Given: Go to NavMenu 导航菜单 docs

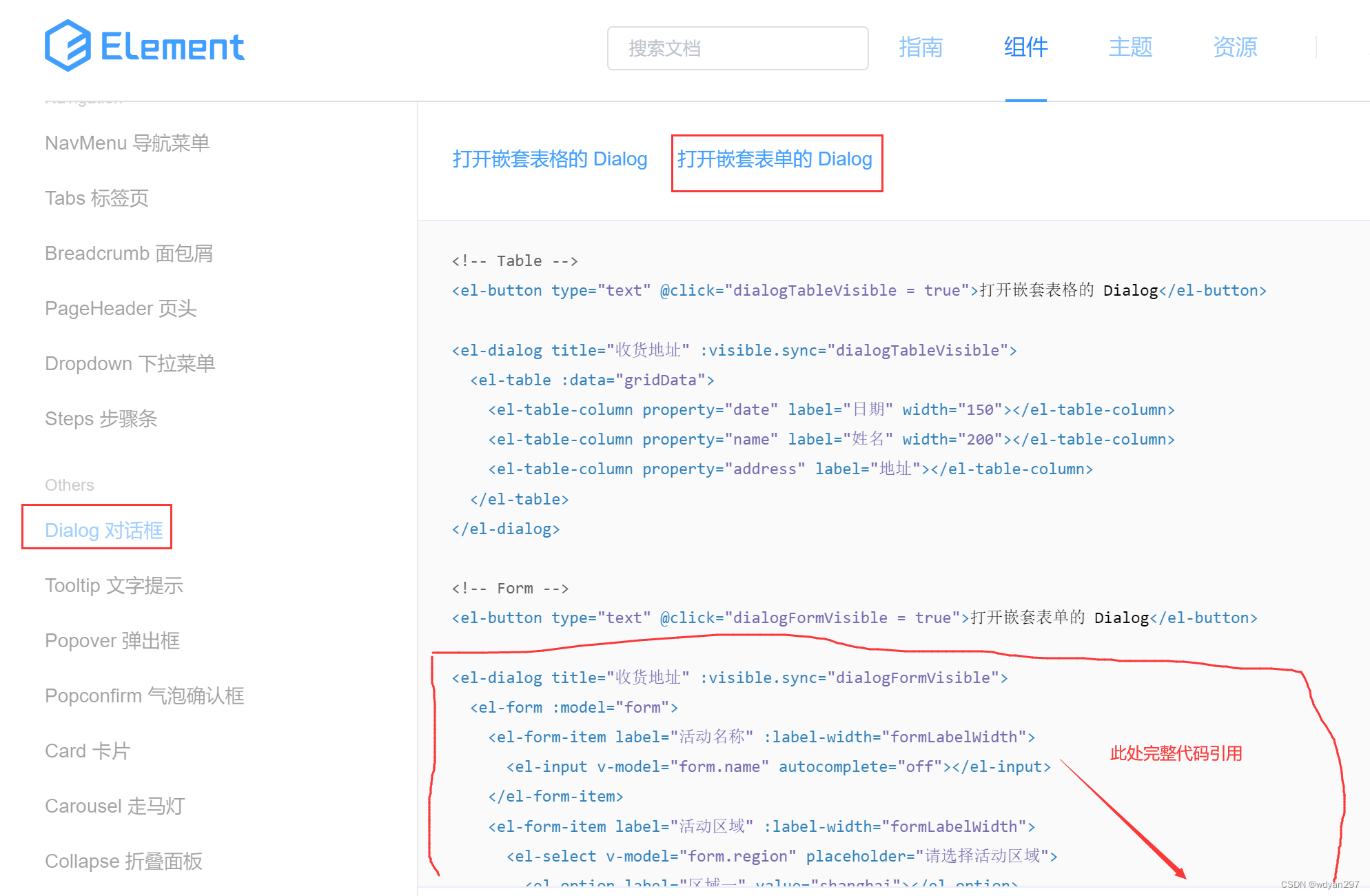Looking at the screenshot, I should click(x=127, y=143).
